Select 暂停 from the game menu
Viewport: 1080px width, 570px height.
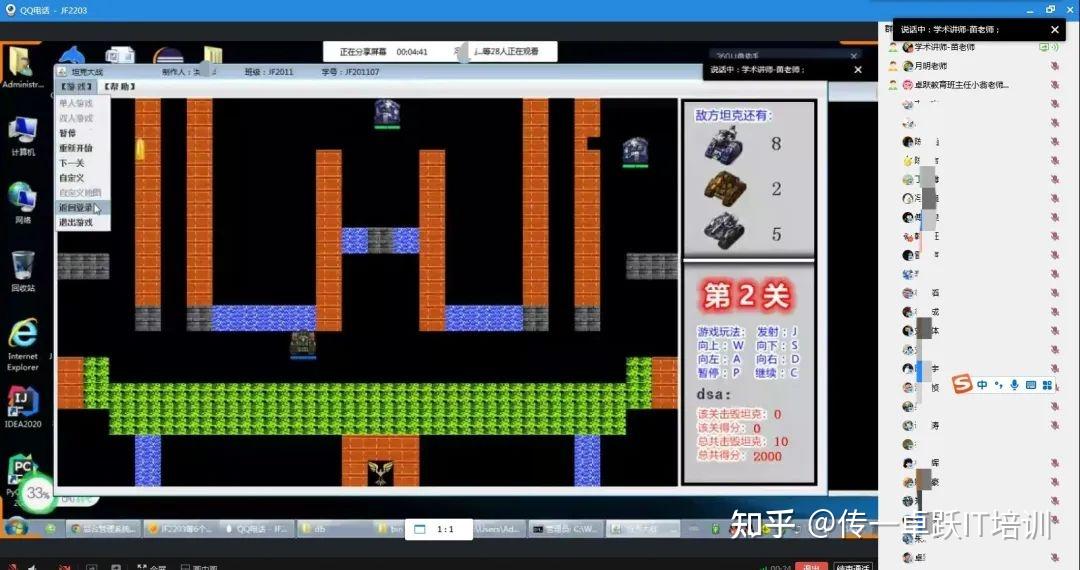[x=67, y=133]
